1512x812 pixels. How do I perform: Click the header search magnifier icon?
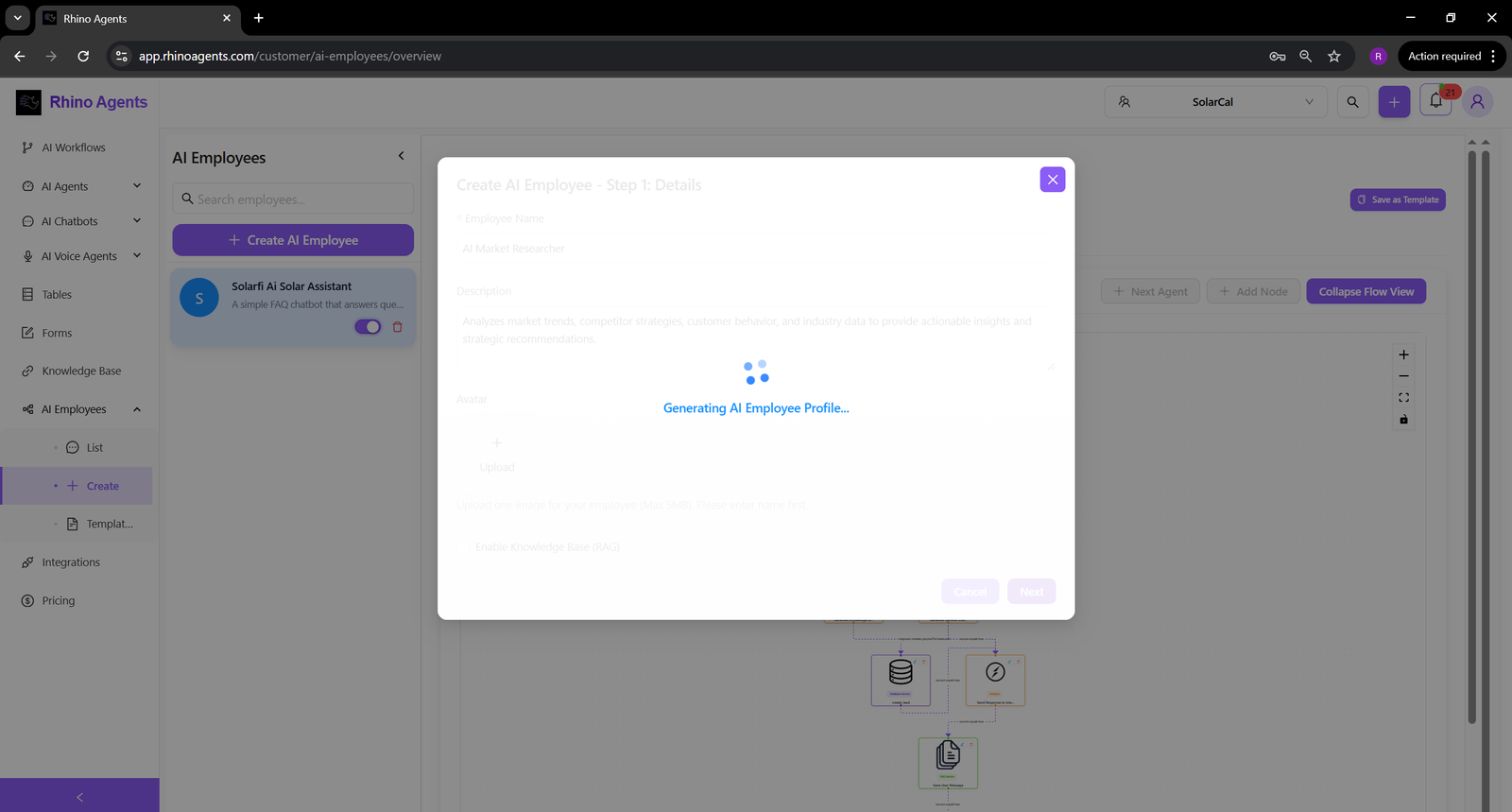(x=1353, y=102)
